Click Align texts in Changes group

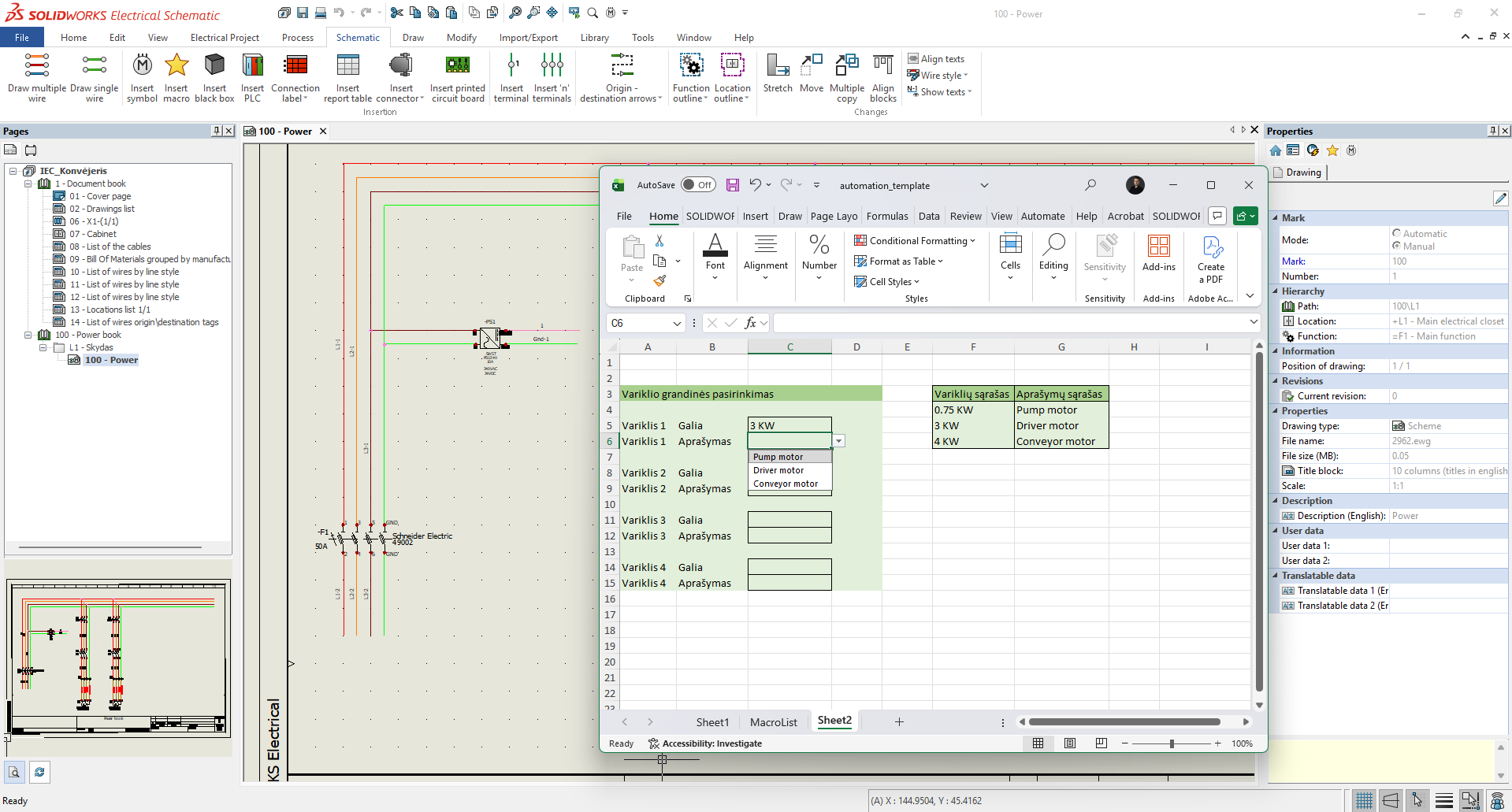click(936, 59)
